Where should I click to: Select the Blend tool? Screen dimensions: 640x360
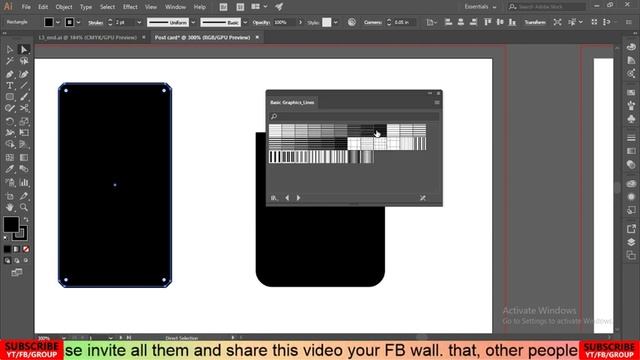24,169
